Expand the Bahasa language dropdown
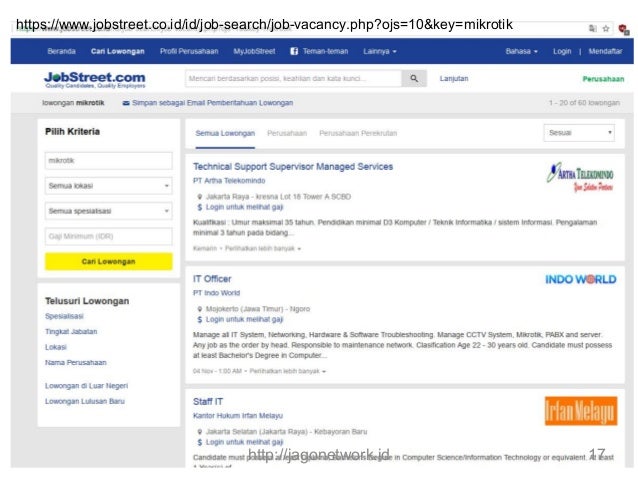Viewport: 638px width, 479px height. coord(521,51)
